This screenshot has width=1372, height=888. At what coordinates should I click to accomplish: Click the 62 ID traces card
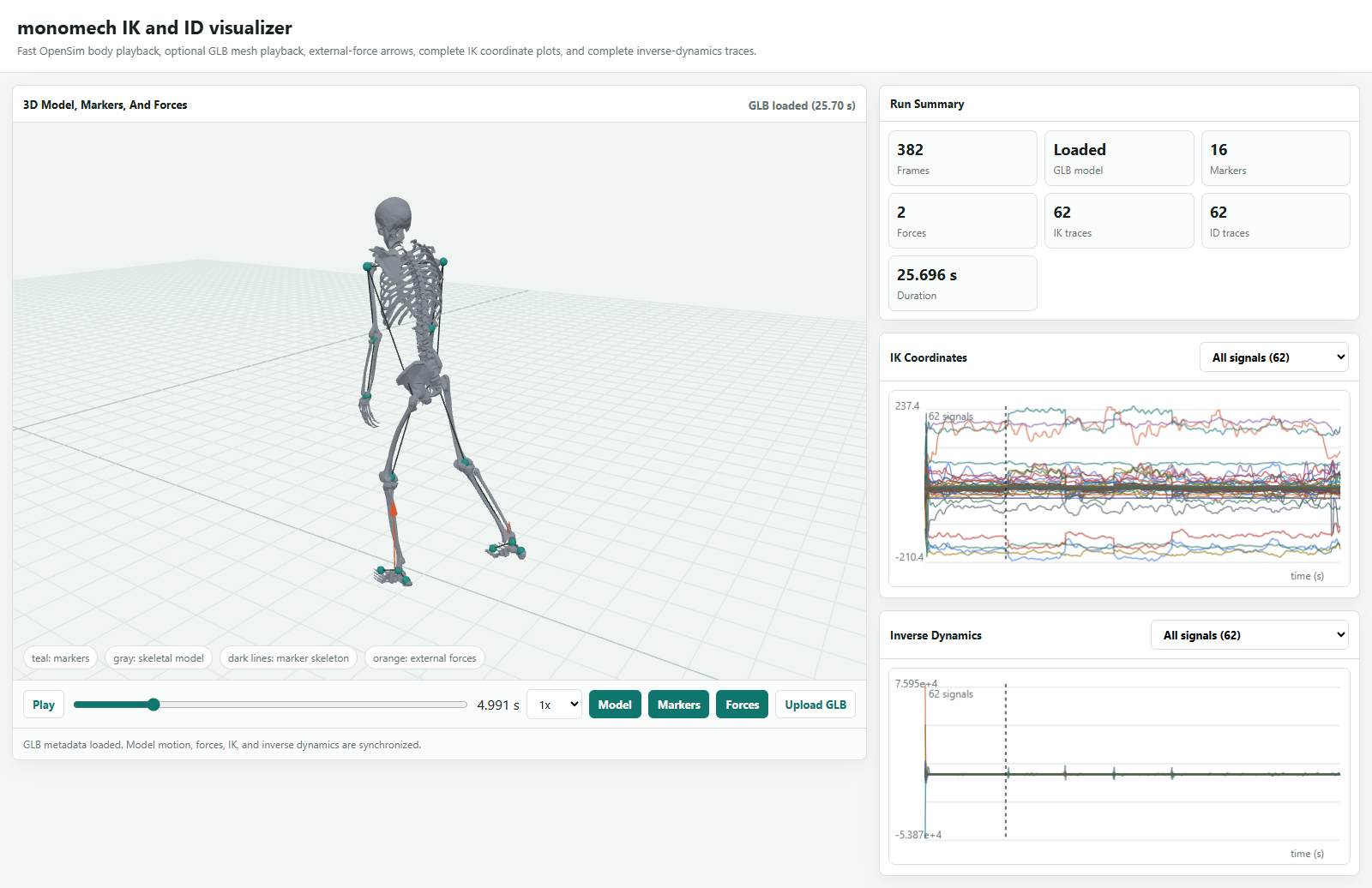point(1276,220)
